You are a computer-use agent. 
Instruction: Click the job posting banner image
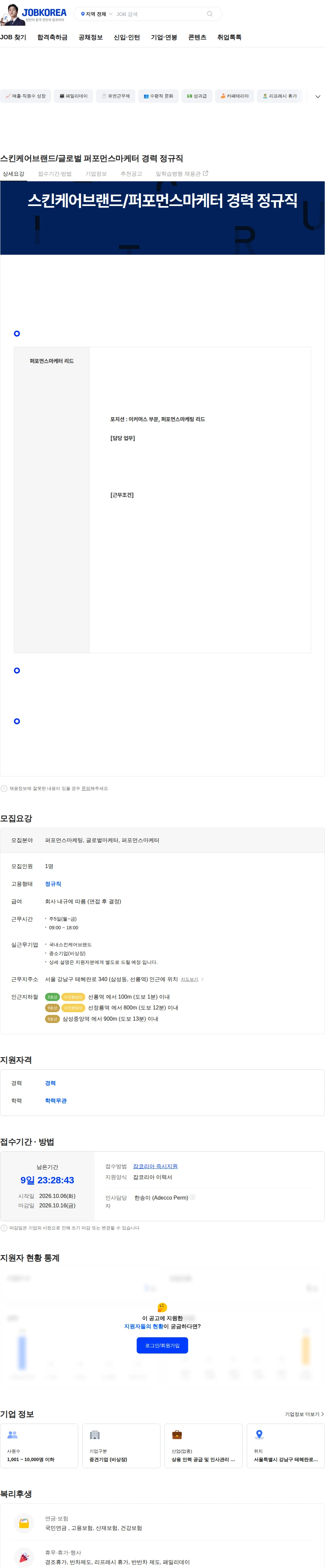click(162, 218)
